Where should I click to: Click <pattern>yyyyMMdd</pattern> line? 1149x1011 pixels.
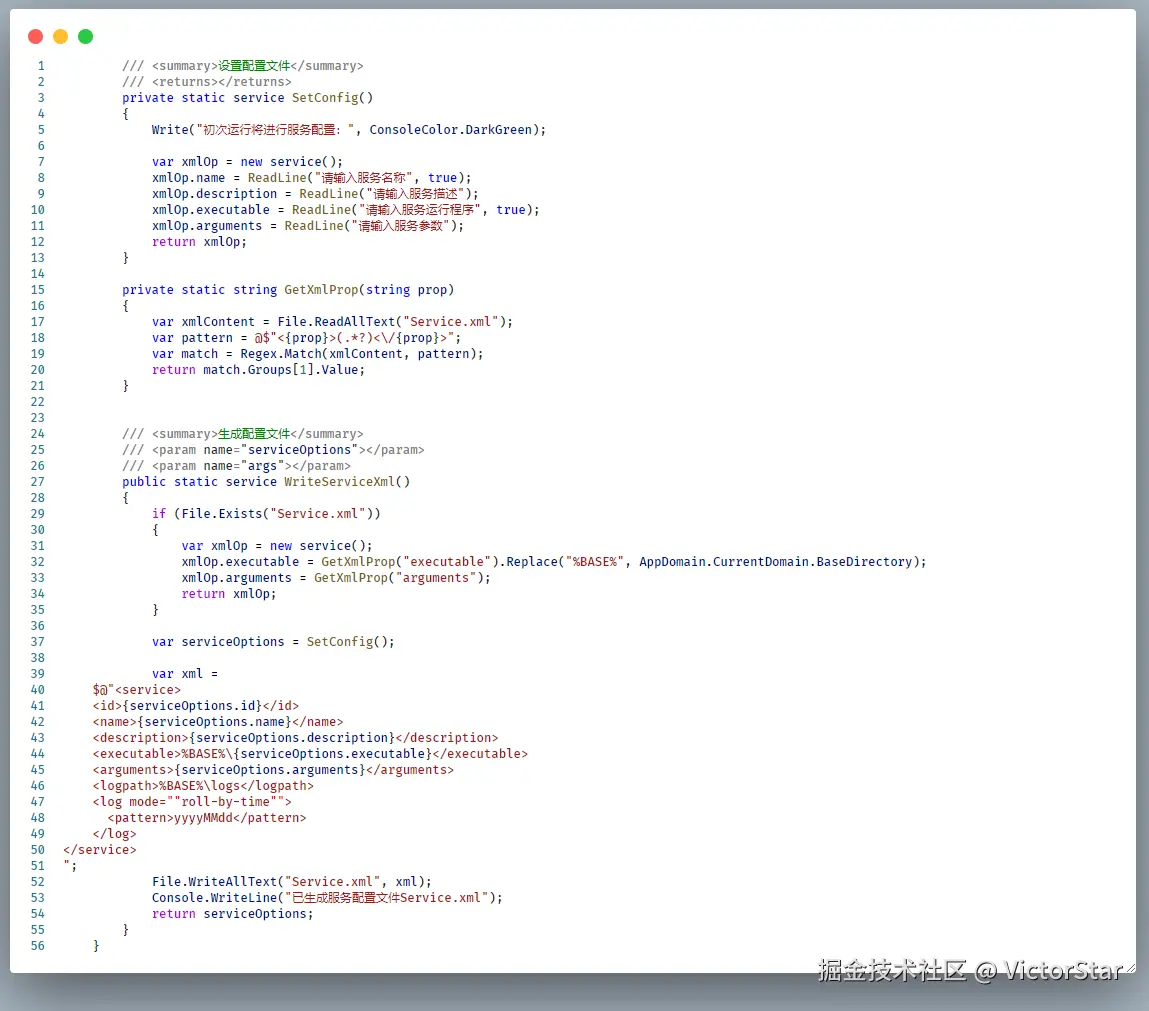tap(207, 818)
